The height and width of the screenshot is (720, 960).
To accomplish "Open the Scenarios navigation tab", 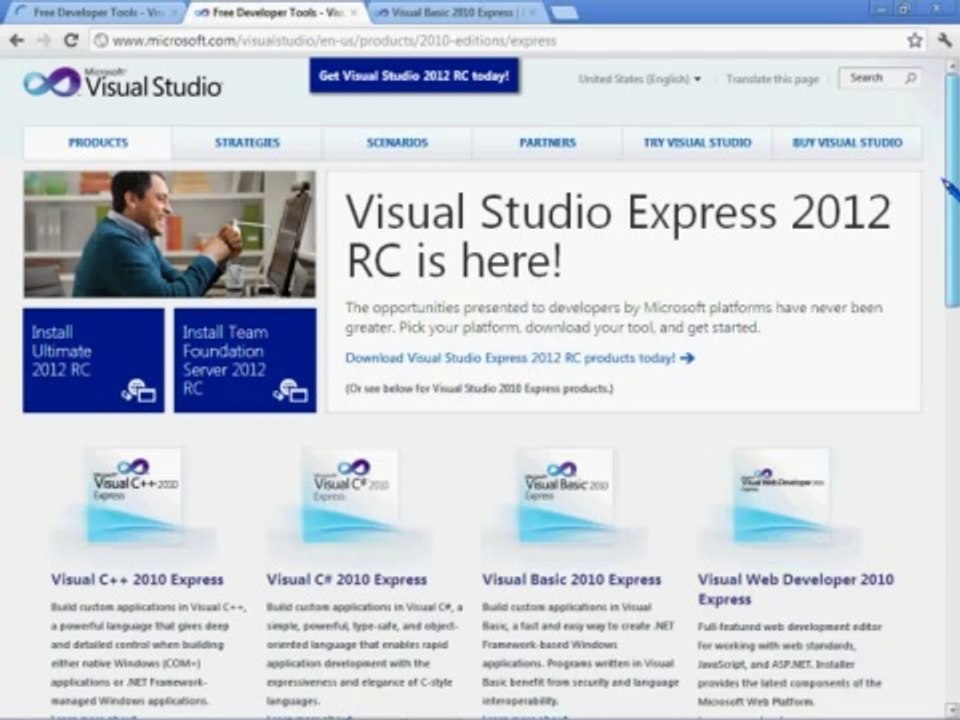I will coord(397,143).
